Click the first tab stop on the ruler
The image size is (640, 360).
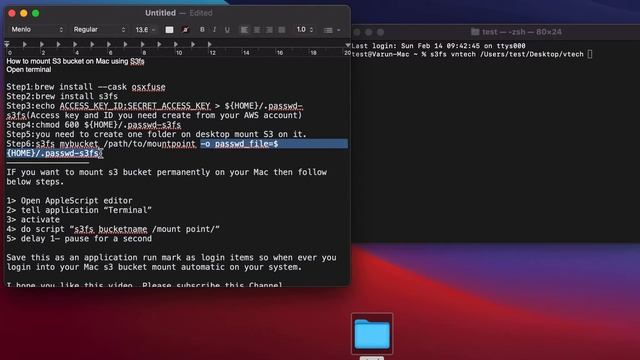25,44
